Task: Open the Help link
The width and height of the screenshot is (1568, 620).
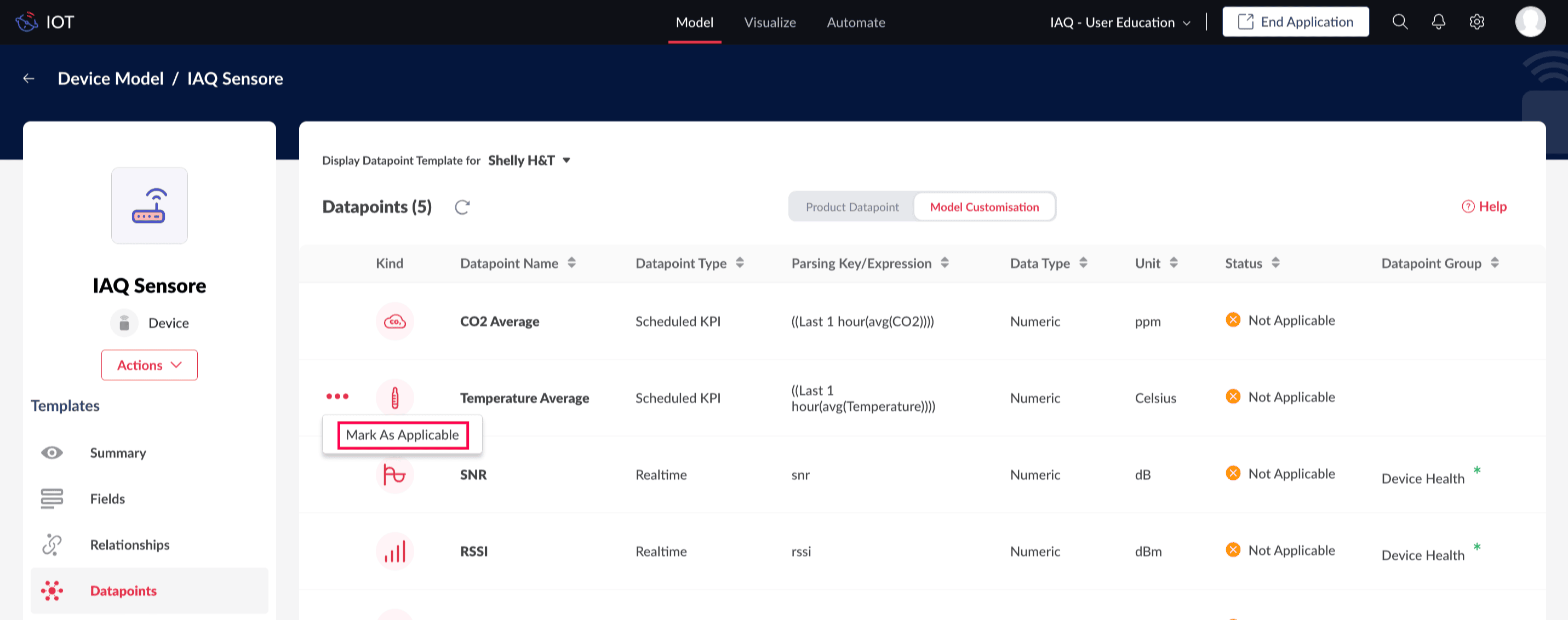Action: point(1484,207)
